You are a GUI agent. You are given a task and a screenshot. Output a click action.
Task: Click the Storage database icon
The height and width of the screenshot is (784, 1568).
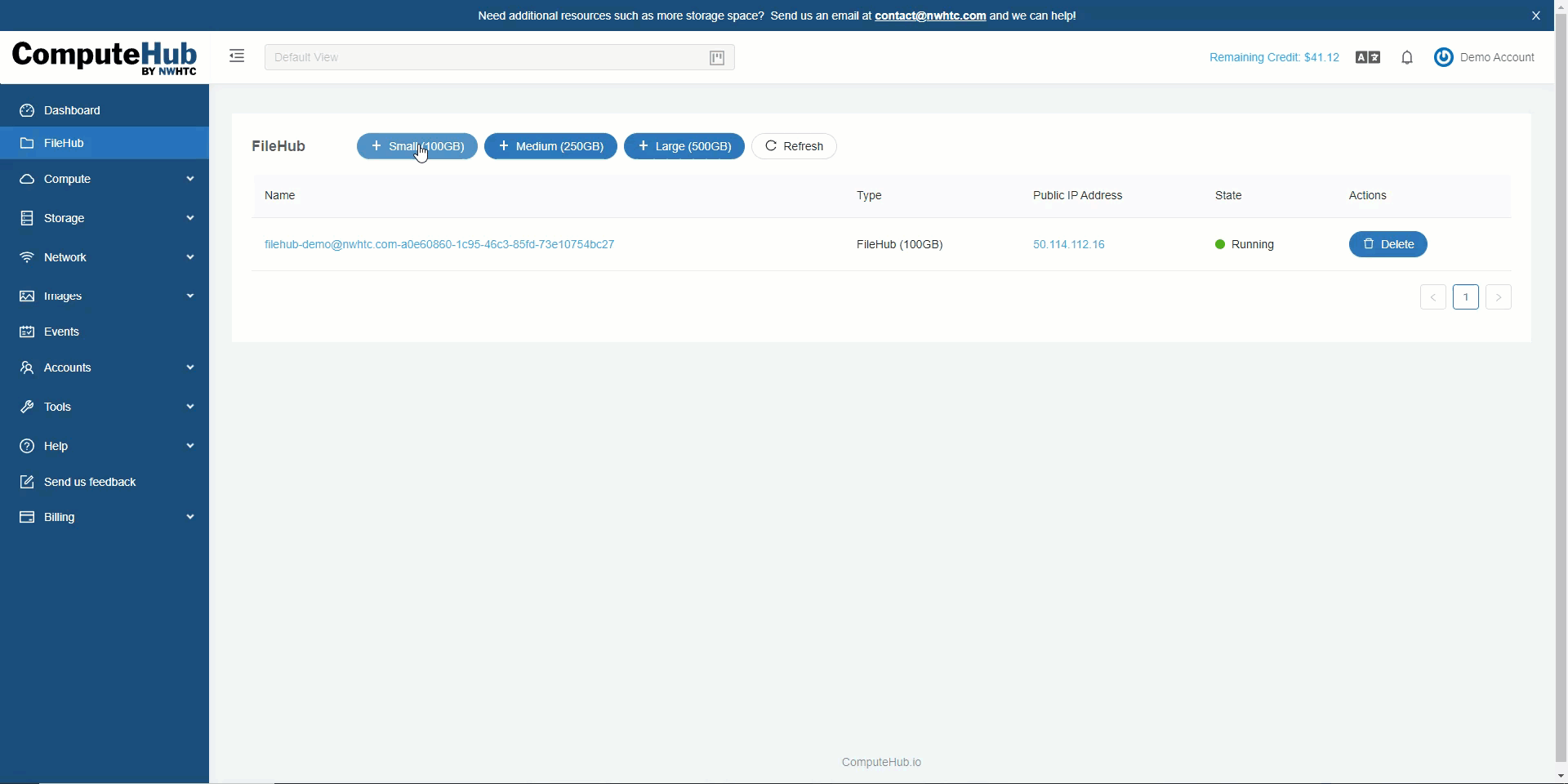pos(27,218)
